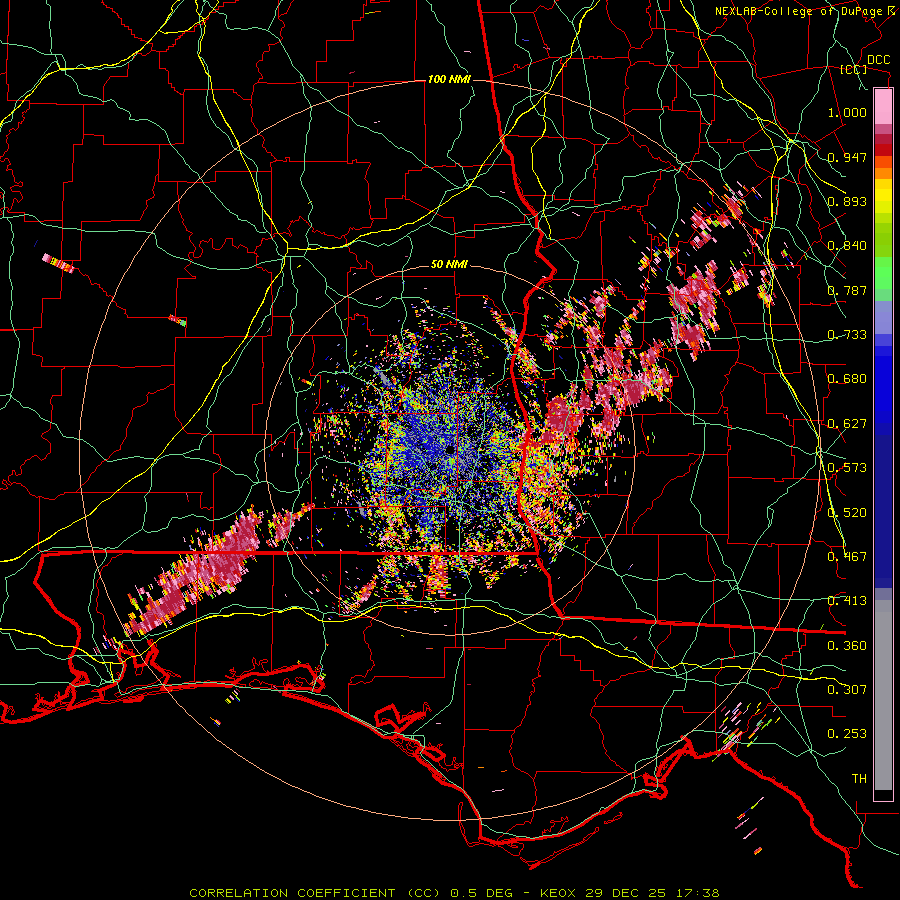Select the 0.893 legend value
The width and height of the screenshot is (900, 900).
(x=847, y=201)
